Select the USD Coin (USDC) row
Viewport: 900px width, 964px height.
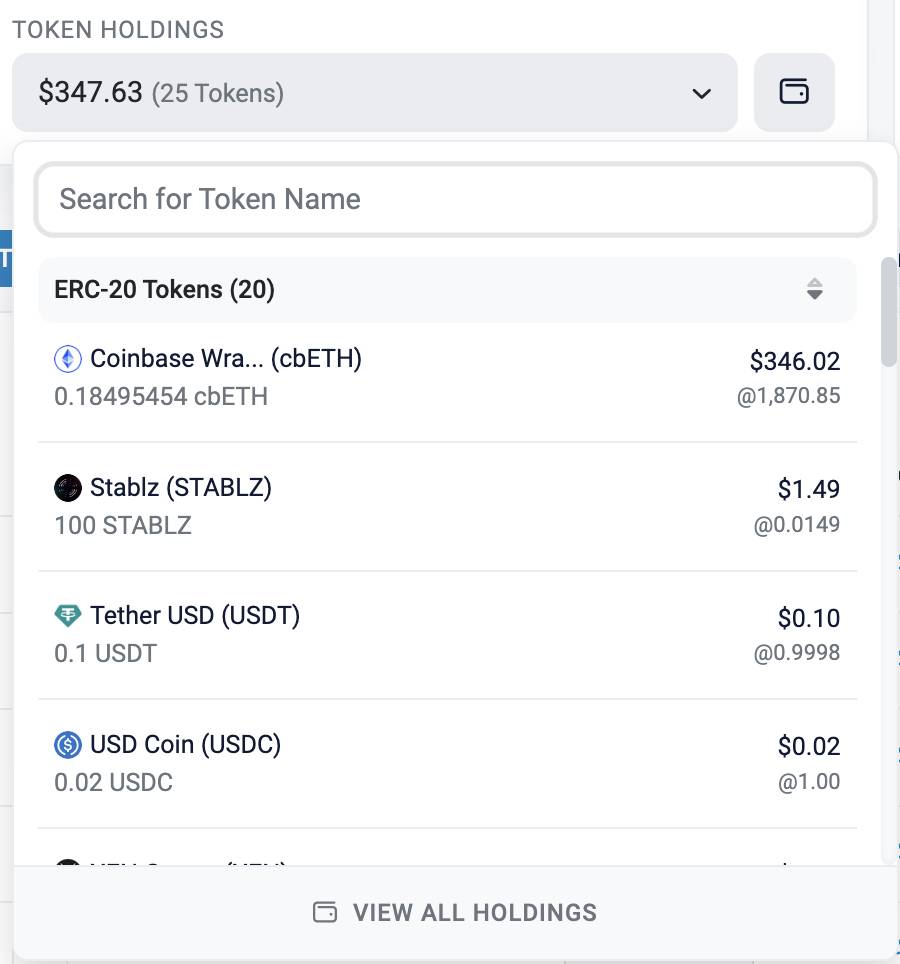click(x=447, y=764)
